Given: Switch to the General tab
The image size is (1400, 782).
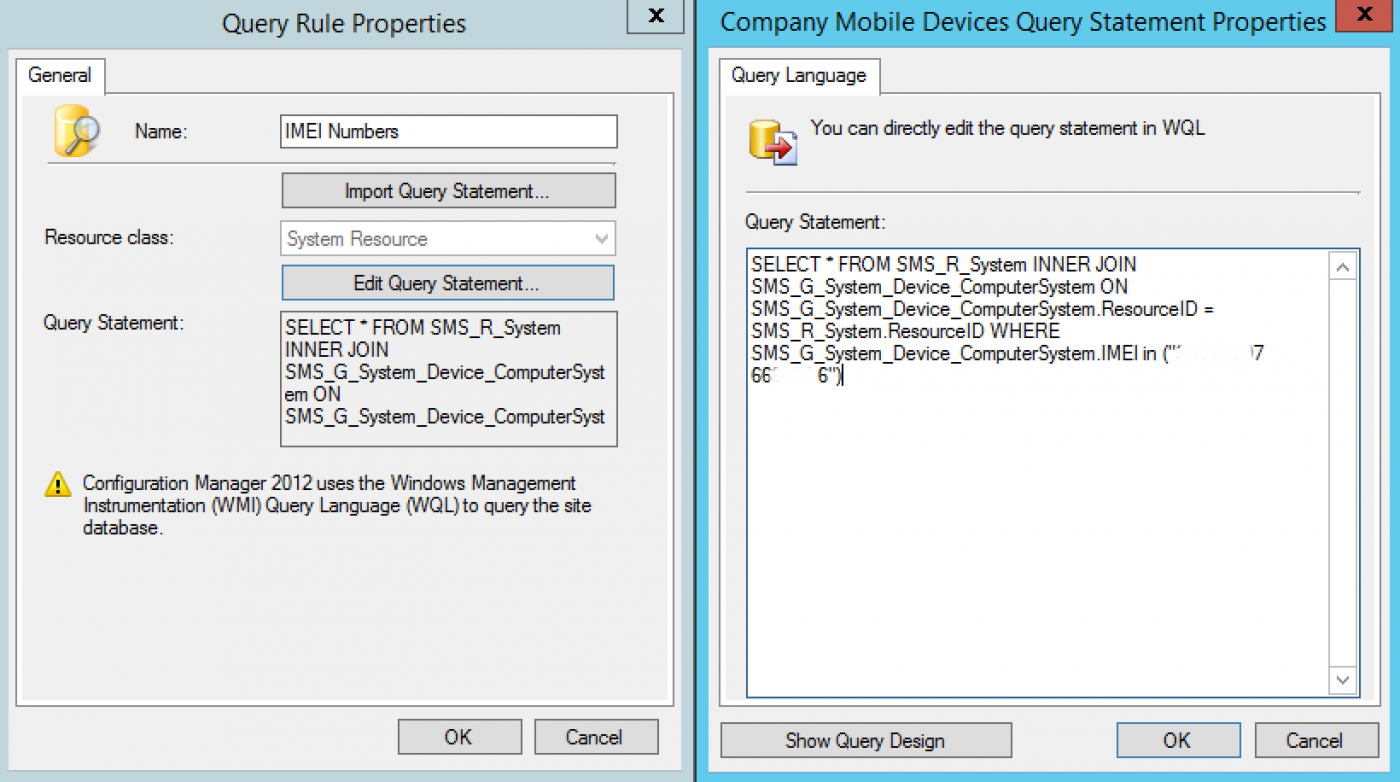Looking at the screenshot, I should coord(61,75).
